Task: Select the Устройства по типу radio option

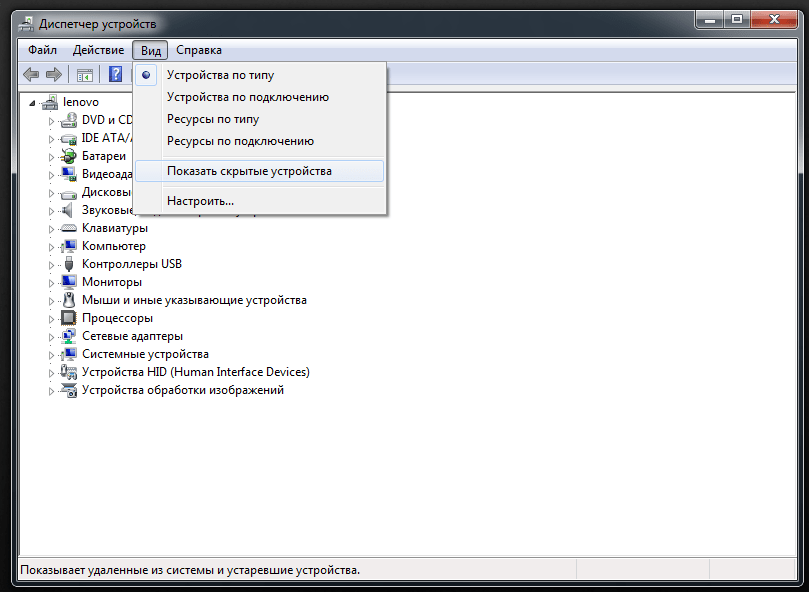Action: coord(220,75)
